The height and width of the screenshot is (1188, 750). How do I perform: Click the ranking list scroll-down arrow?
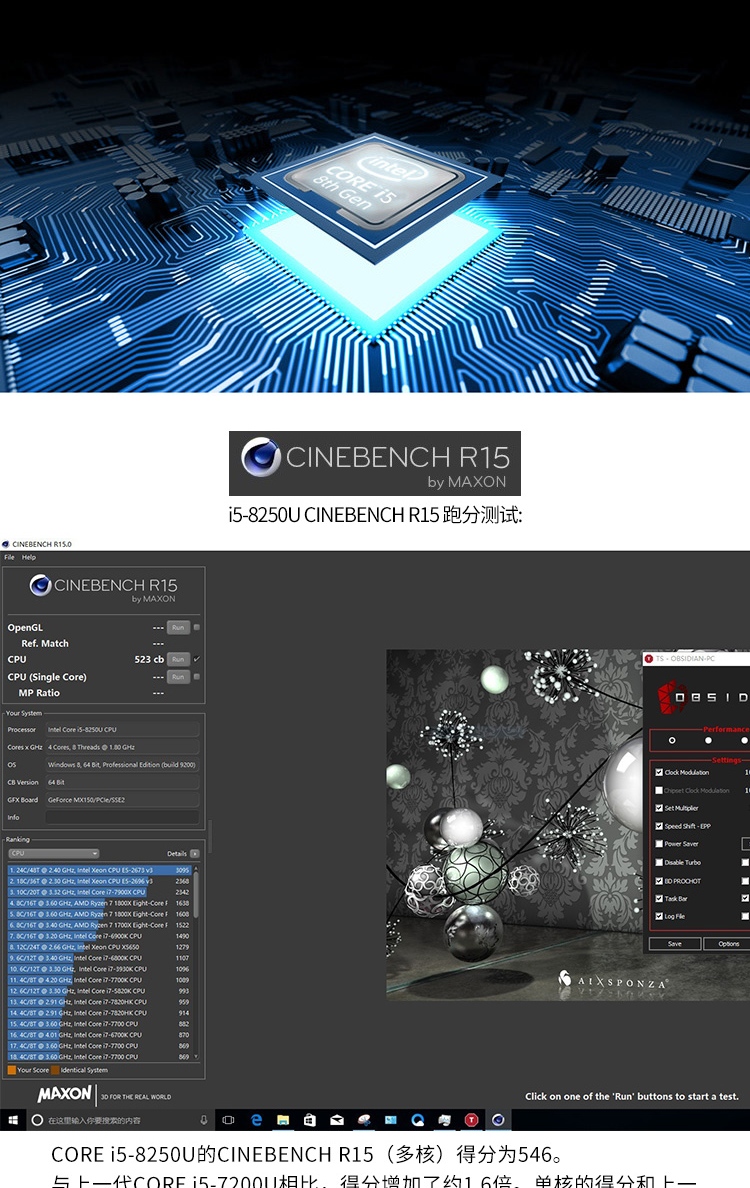point(197,1056)
